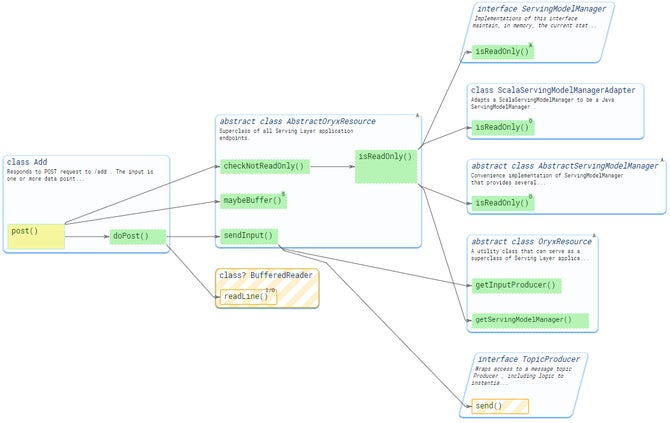
Task: Select isReadOnly() in AbstractServingModelManager
Action: click(x=502, y=203)
